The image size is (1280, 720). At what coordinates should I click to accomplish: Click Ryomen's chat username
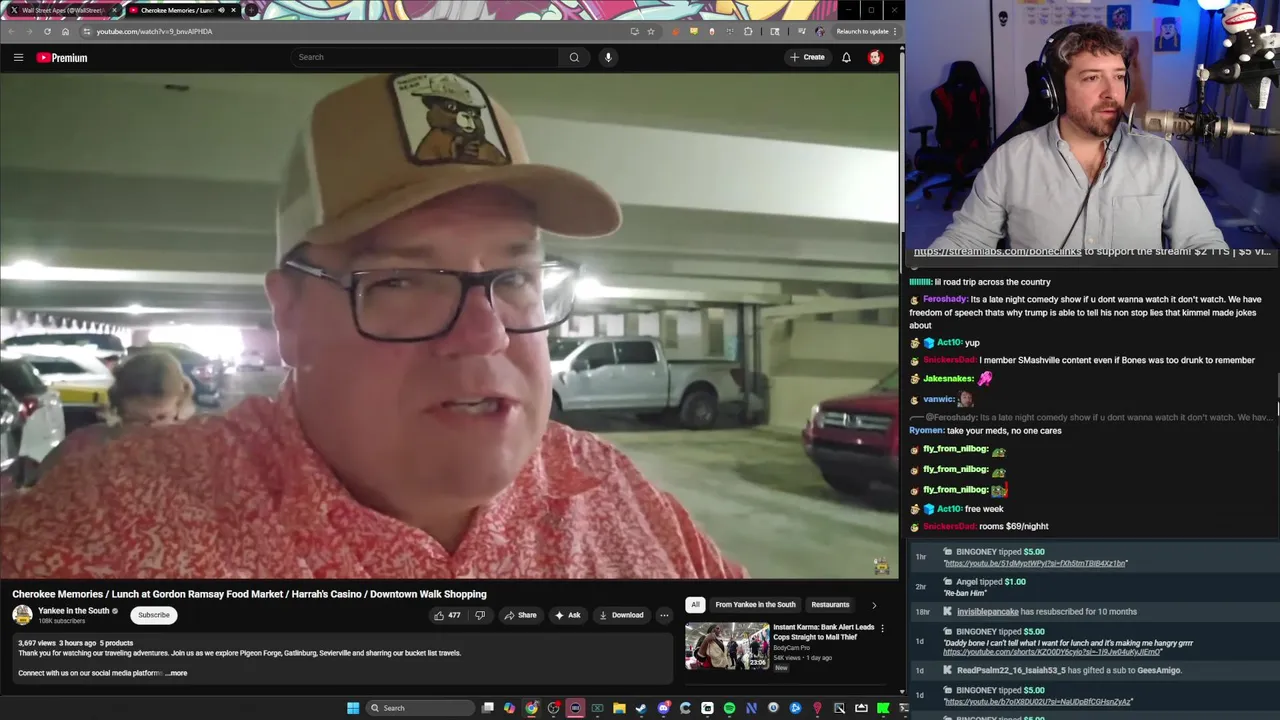pyautogui.click(x=926, y=430)
